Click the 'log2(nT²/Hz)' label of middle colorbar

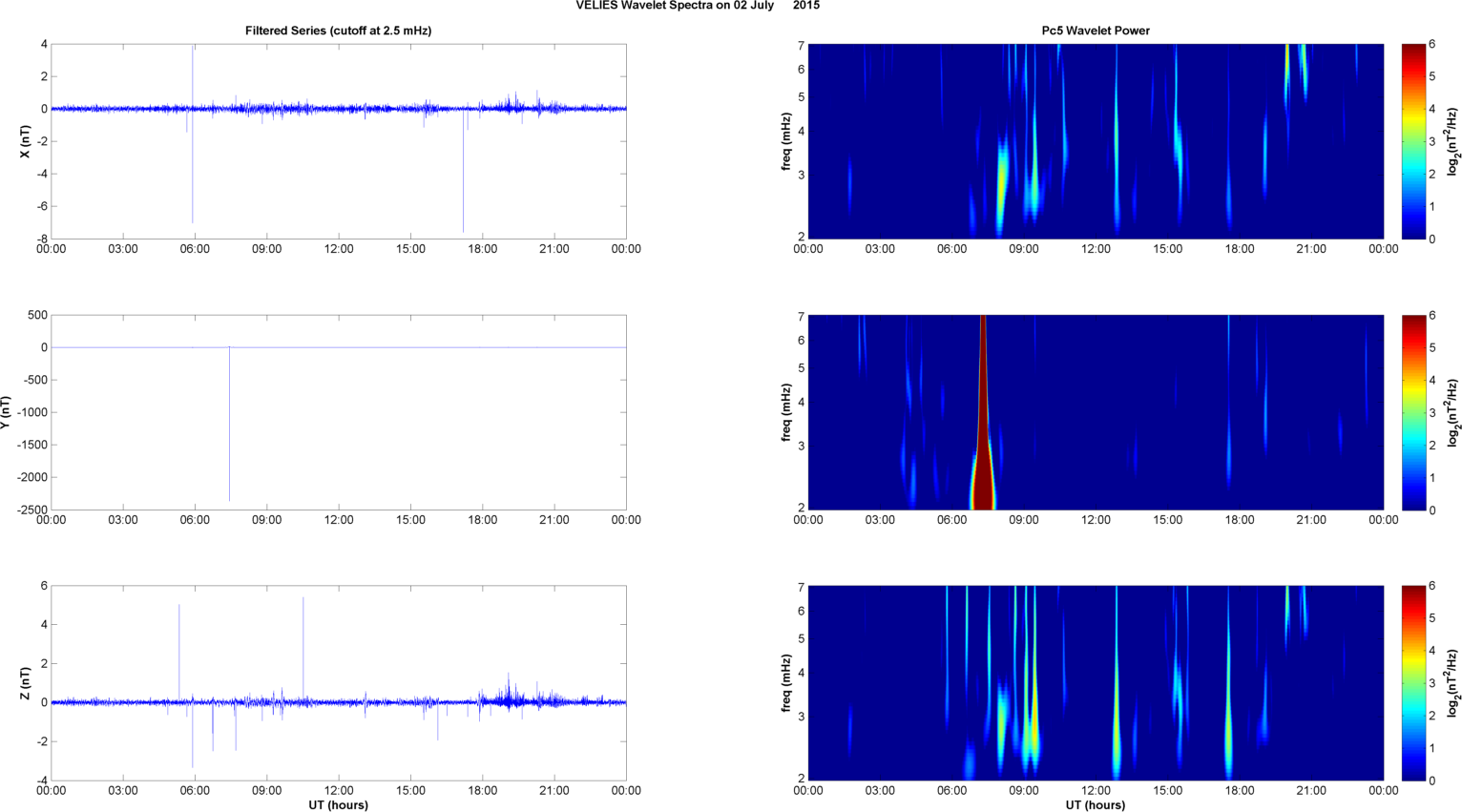coord(1452,412)
